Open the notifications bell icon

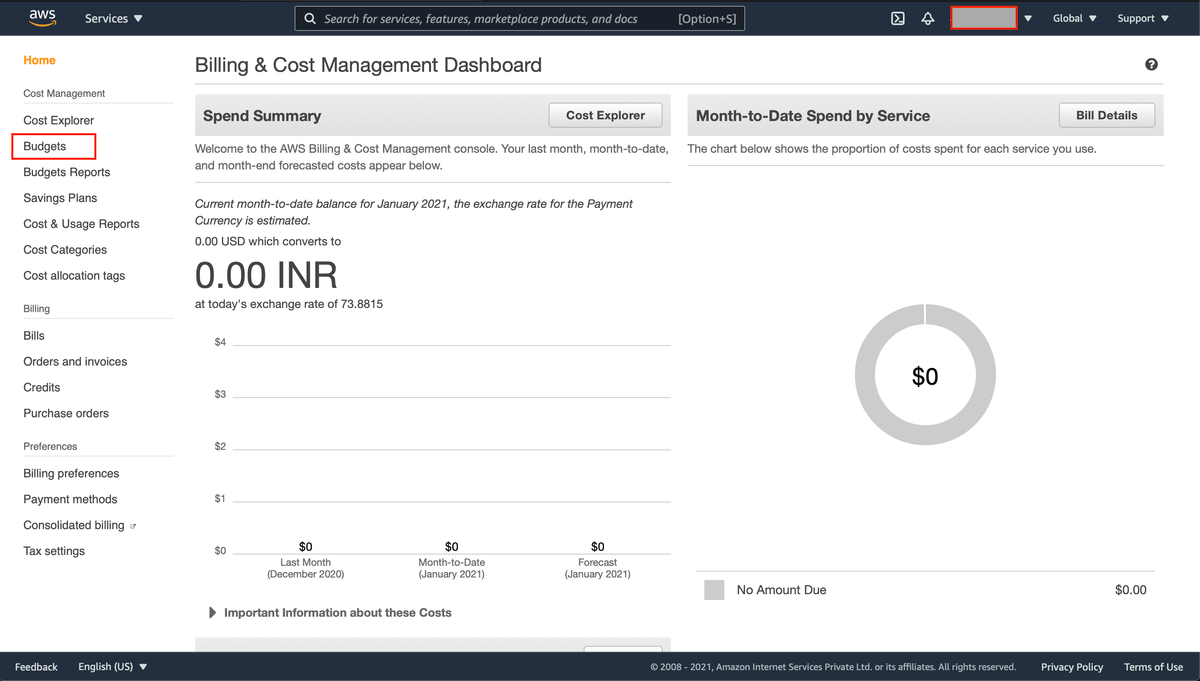click(928, 18)
